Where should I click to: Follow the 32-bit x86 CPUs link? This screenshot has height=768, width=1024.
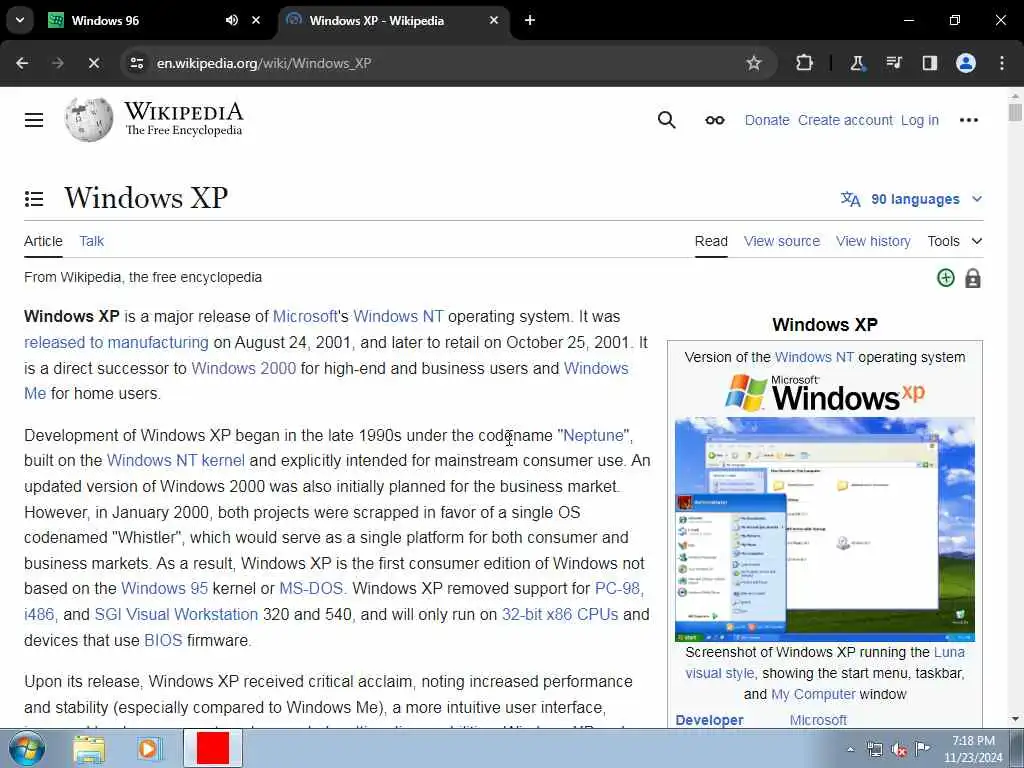[x=560, y=615]
